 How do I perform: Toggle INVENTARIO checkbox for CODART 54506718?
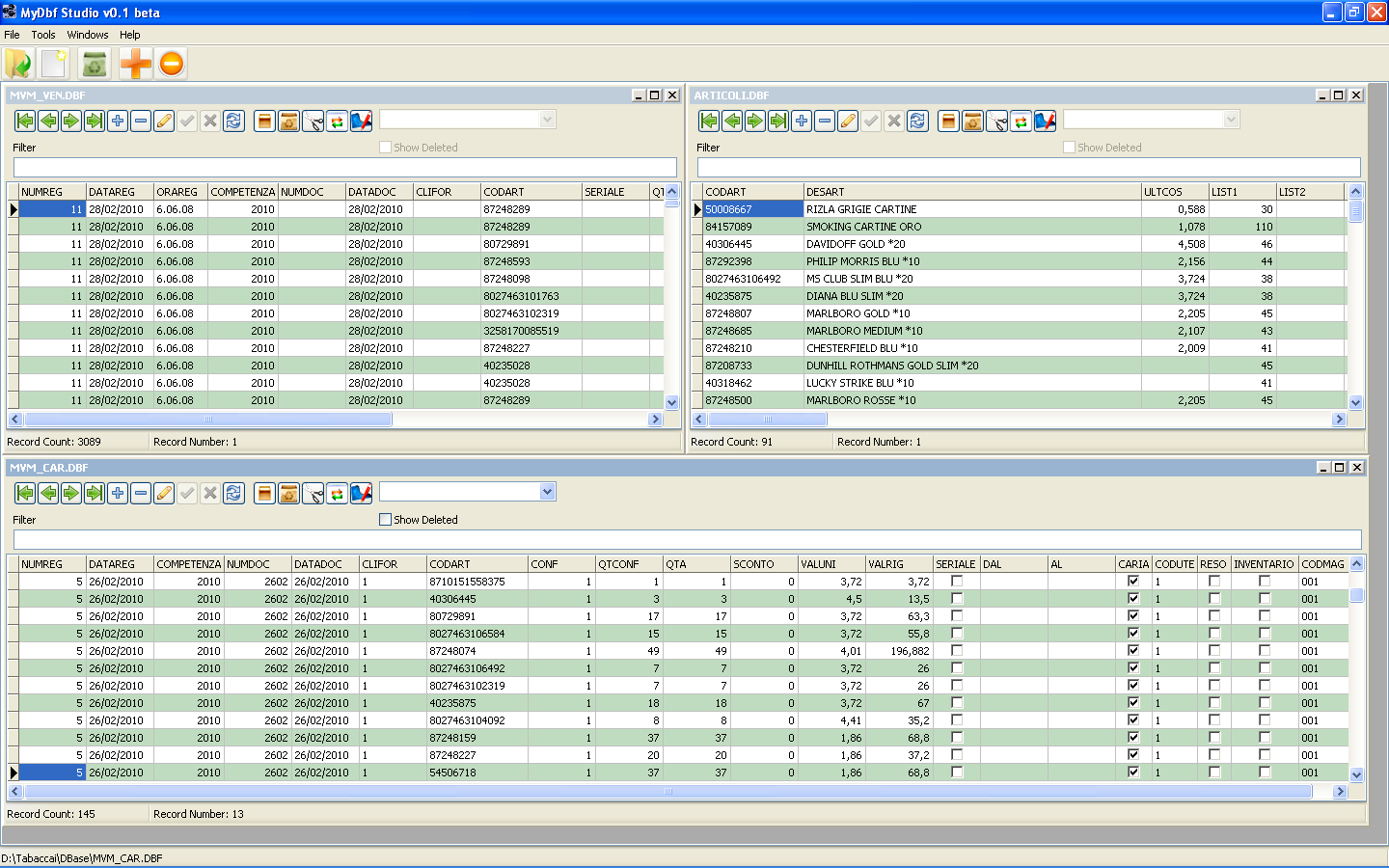click(x=1265, y=773)
